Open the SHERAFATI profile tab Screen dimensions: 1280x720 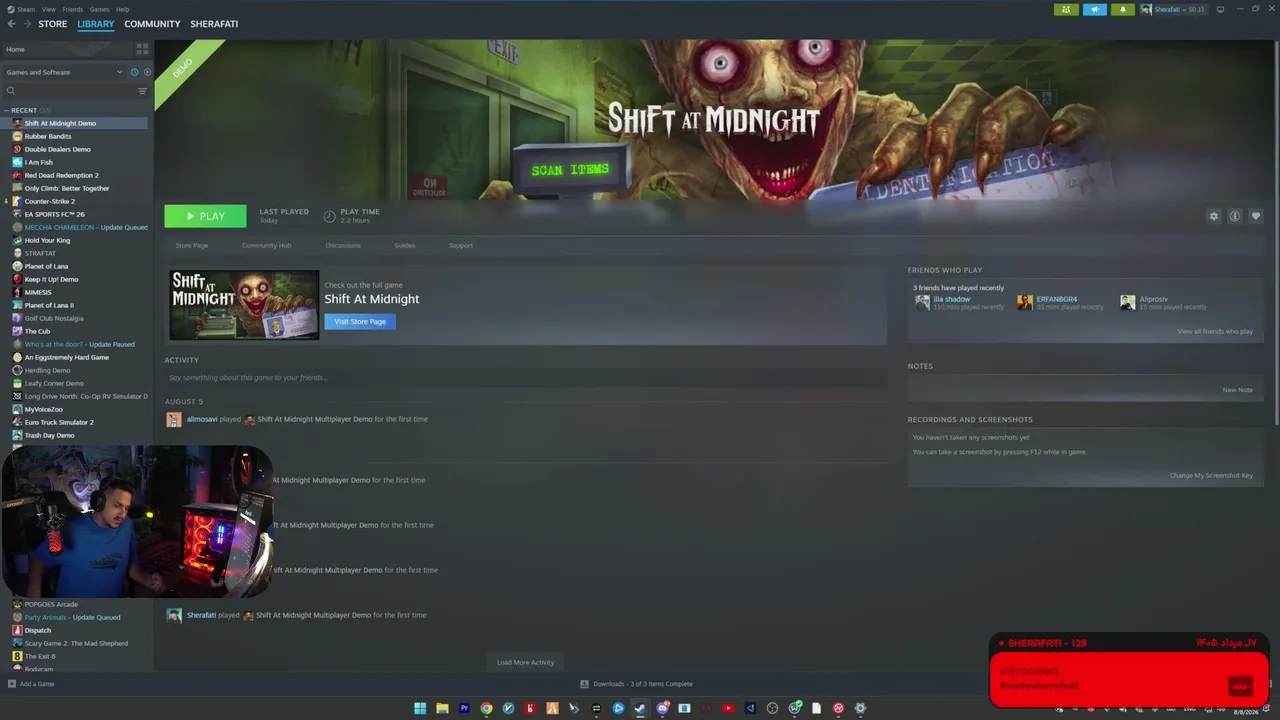[215, 24]
